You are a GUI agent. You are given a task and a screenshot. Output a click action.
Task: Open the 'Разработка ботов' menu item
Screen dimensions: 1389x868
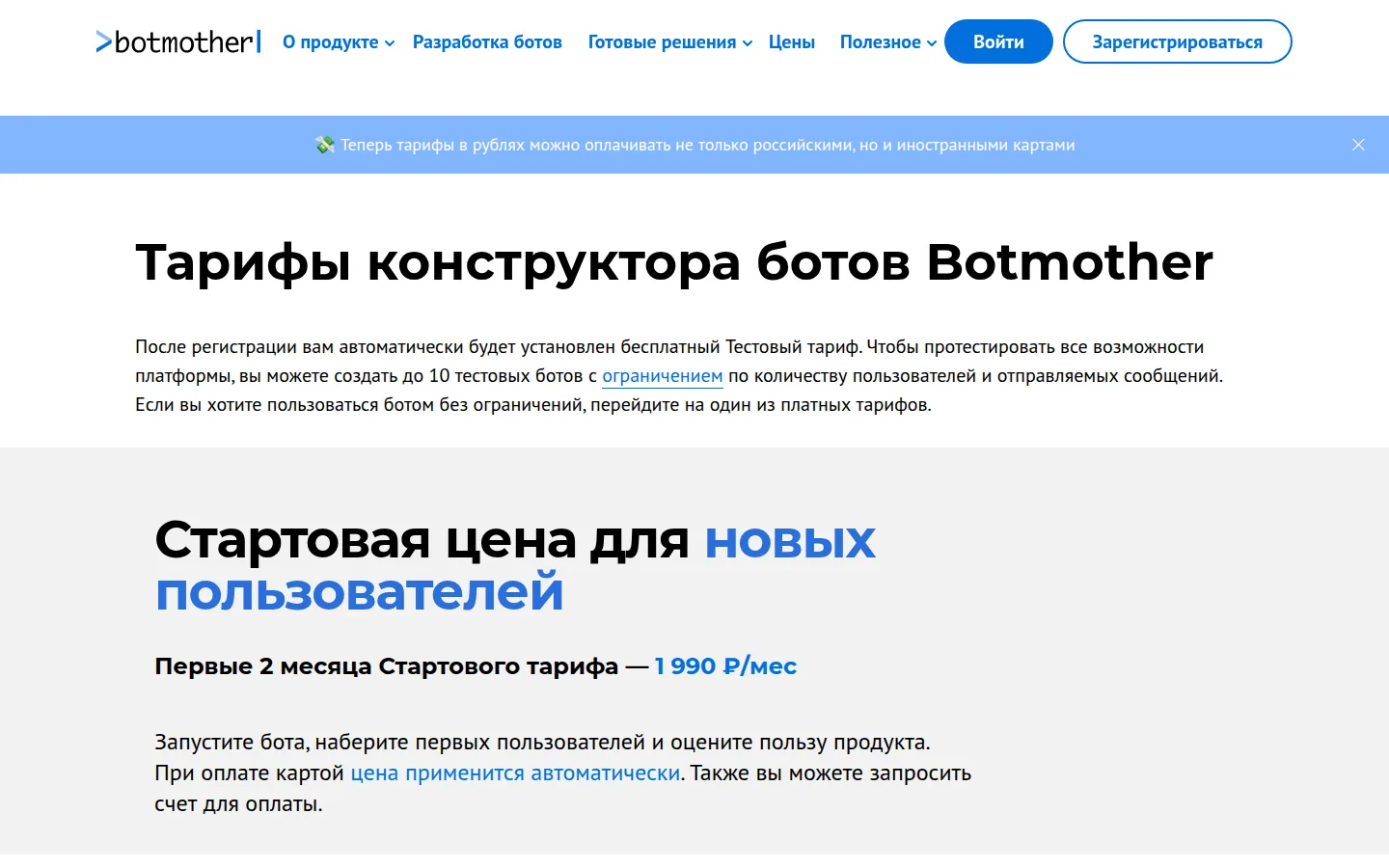[487, 42]
